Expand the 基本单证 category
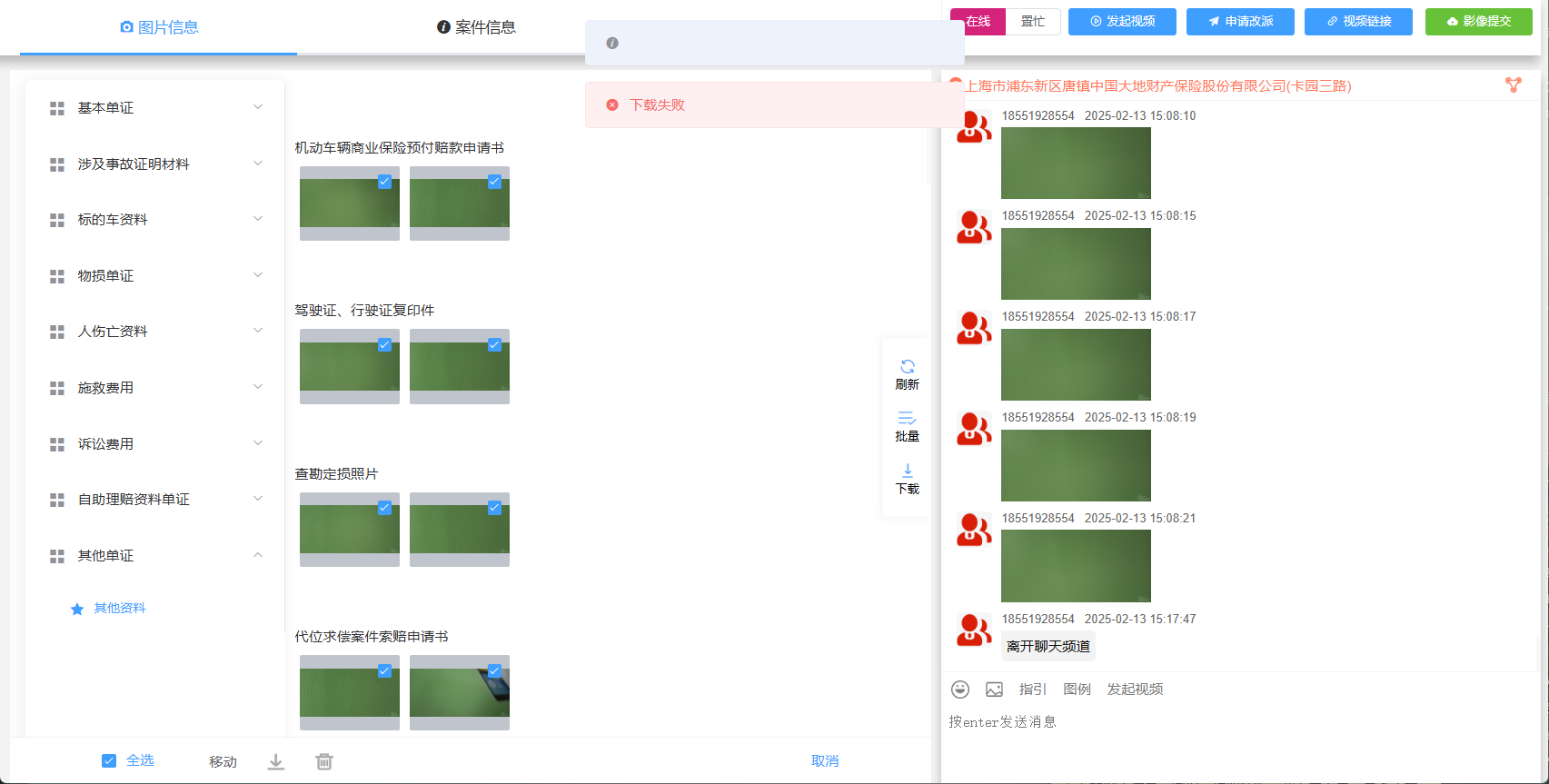Screen dimensions: 1549x784 pos(155,108)
